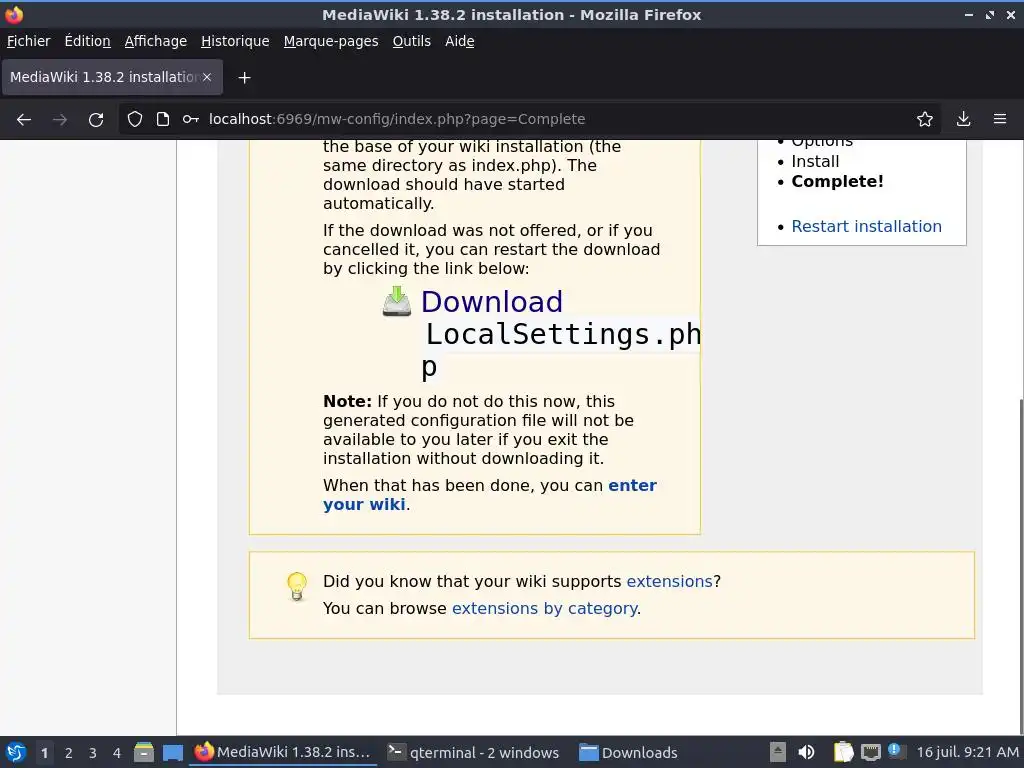Click the Install step text

click(x=815, y=161)
